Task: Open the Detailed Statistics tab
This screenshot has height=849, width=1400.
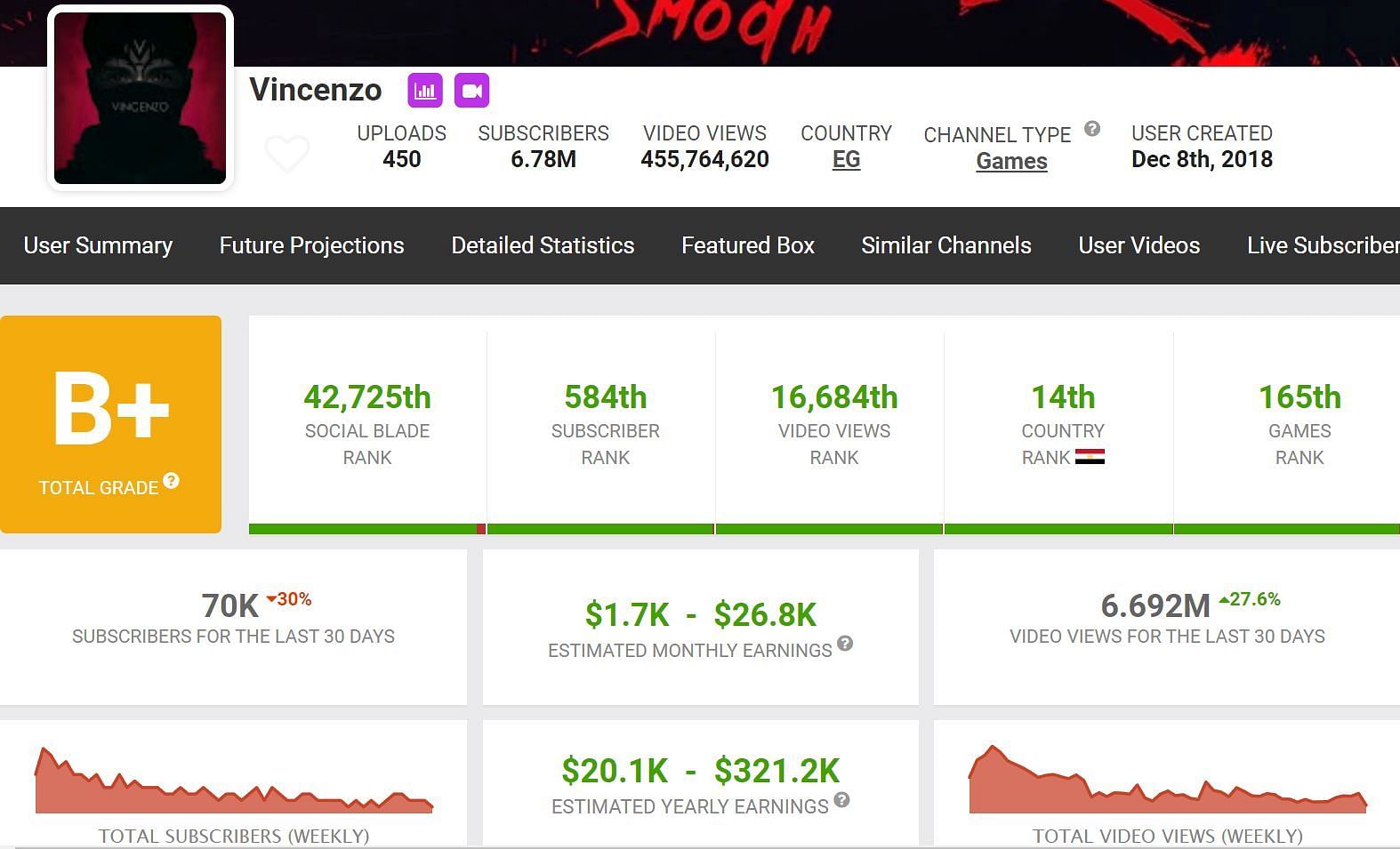Action: click(x=543, y=245)
